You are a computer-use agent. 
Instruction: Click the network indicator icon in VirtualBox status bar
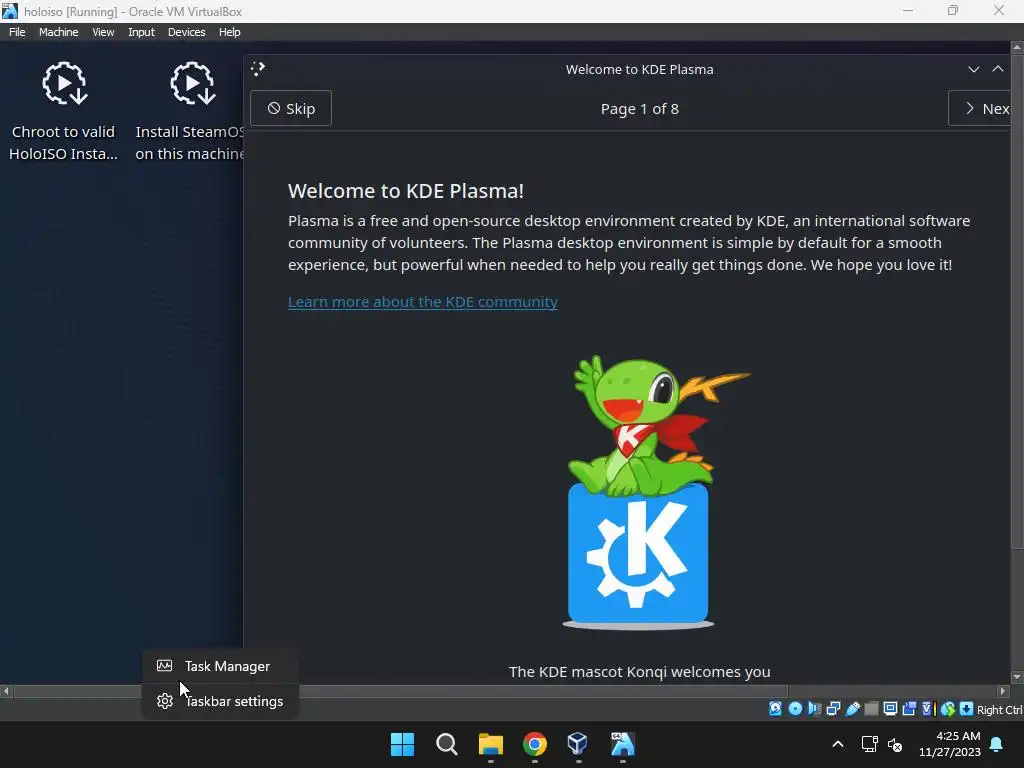pyautogui.click(x=833, y=709)
